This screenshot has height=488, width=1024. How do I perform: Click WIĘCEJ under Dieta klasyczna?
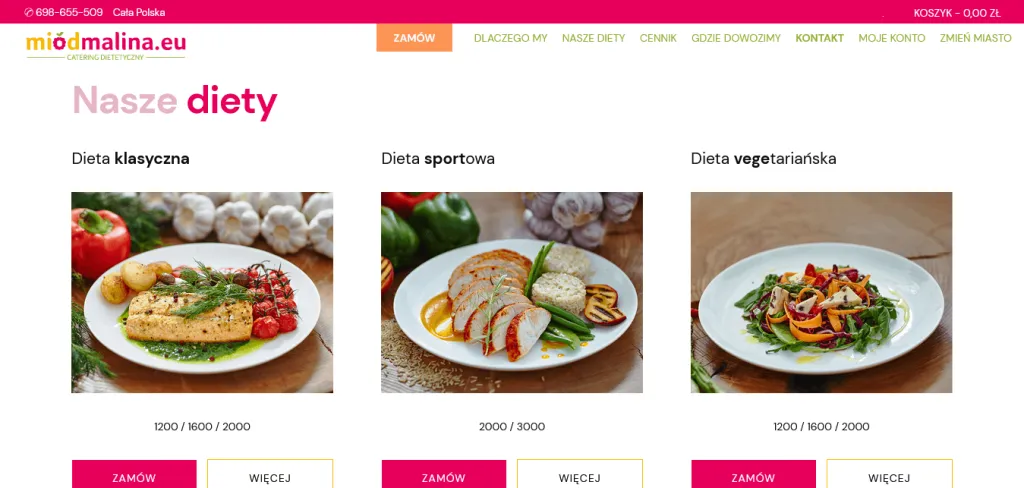(270, 474)
